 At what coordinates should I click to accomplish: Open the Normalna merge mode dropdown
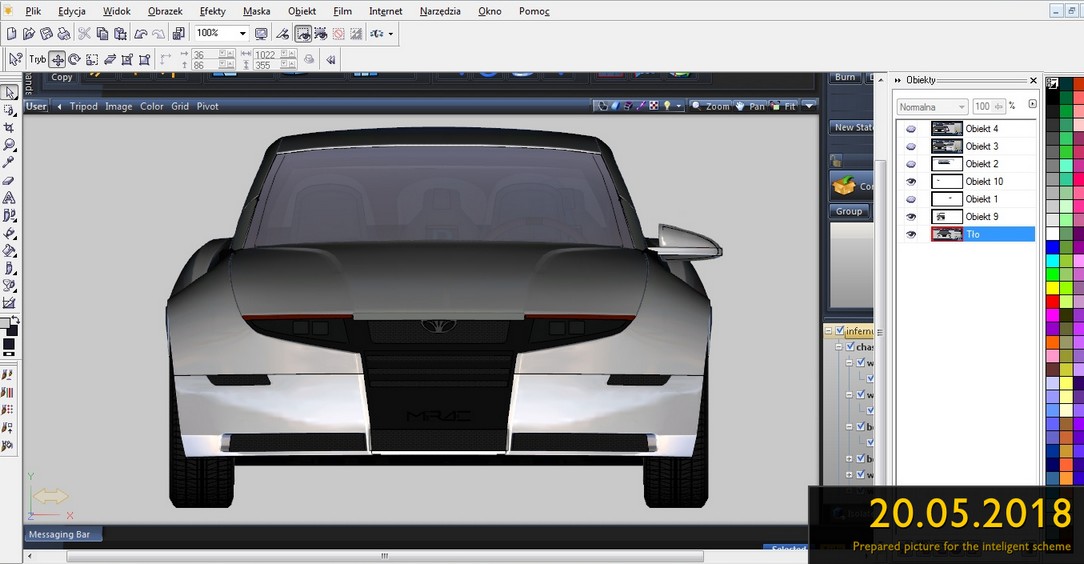click(x=932, y=106)
